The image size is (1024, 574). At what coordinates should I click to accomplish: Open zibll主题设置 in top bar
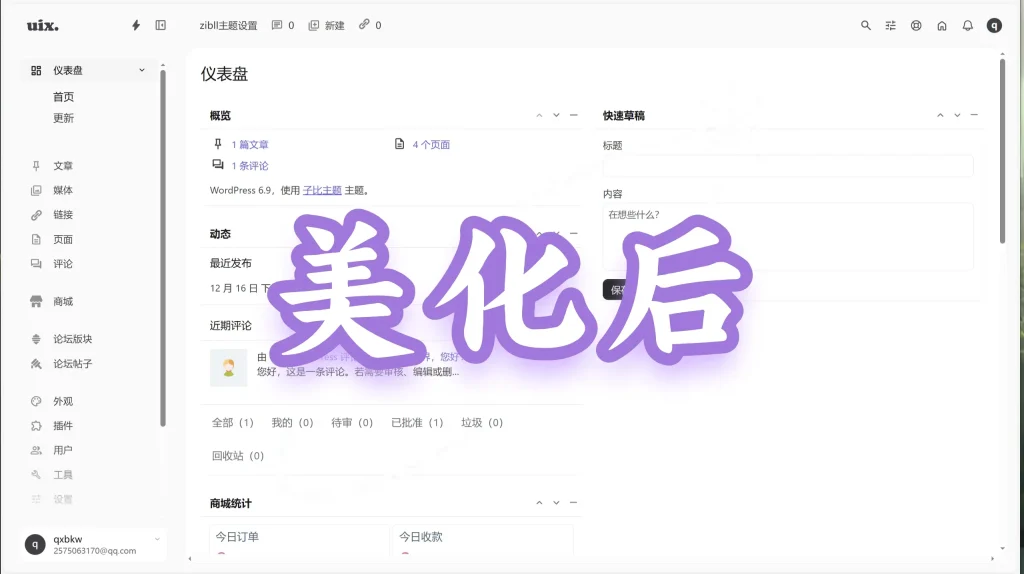(x=229, y=25)
